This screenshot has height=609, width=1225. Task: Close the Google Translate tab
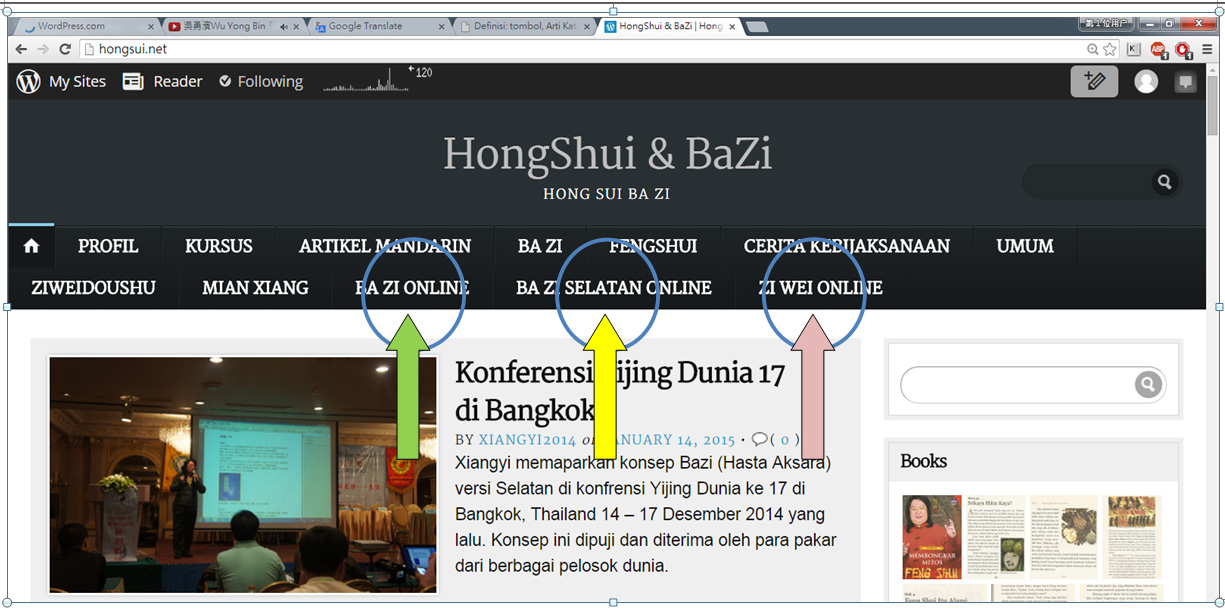442,27
